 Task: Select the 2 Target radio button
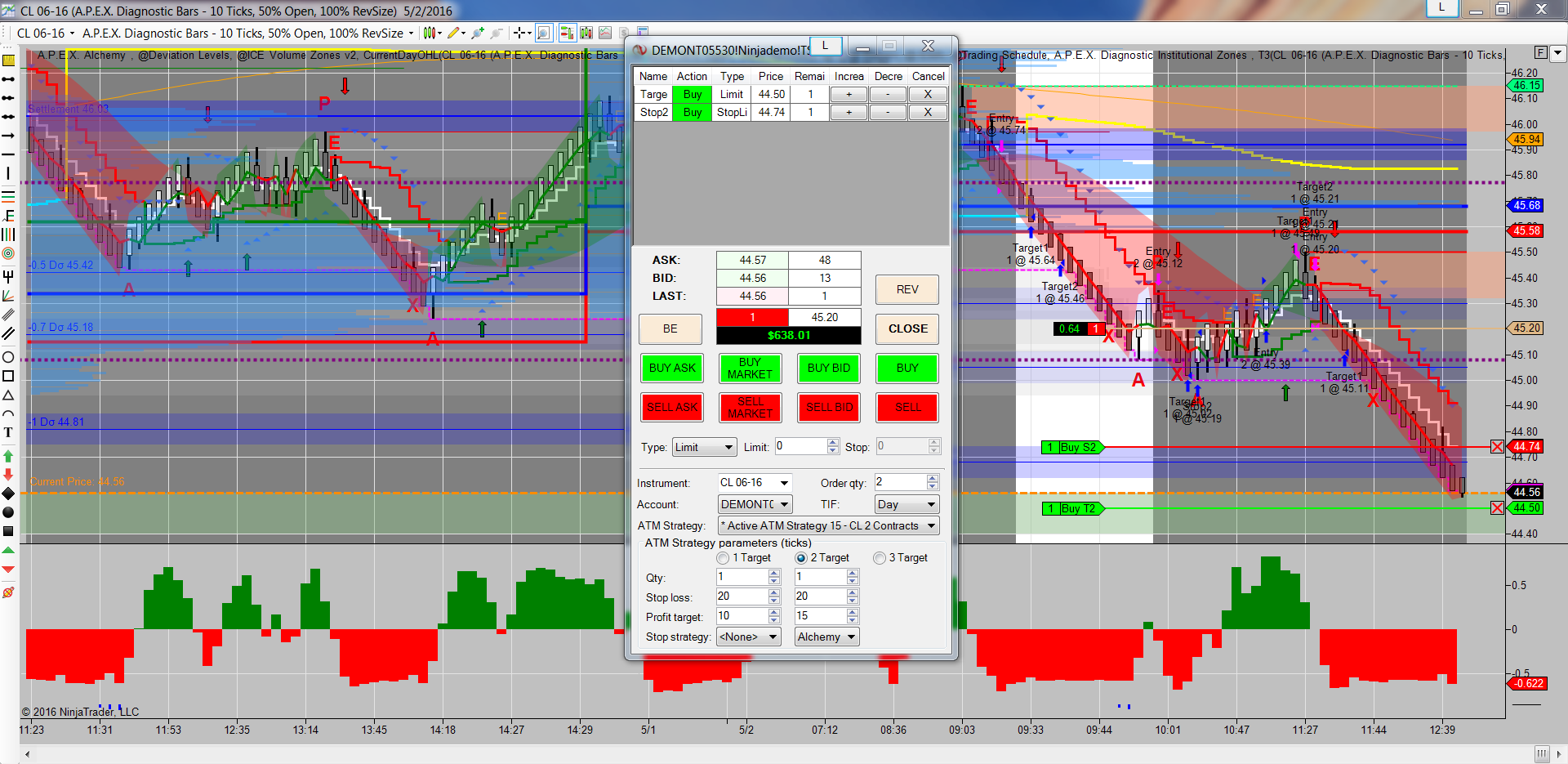click(x=801, y=558)
